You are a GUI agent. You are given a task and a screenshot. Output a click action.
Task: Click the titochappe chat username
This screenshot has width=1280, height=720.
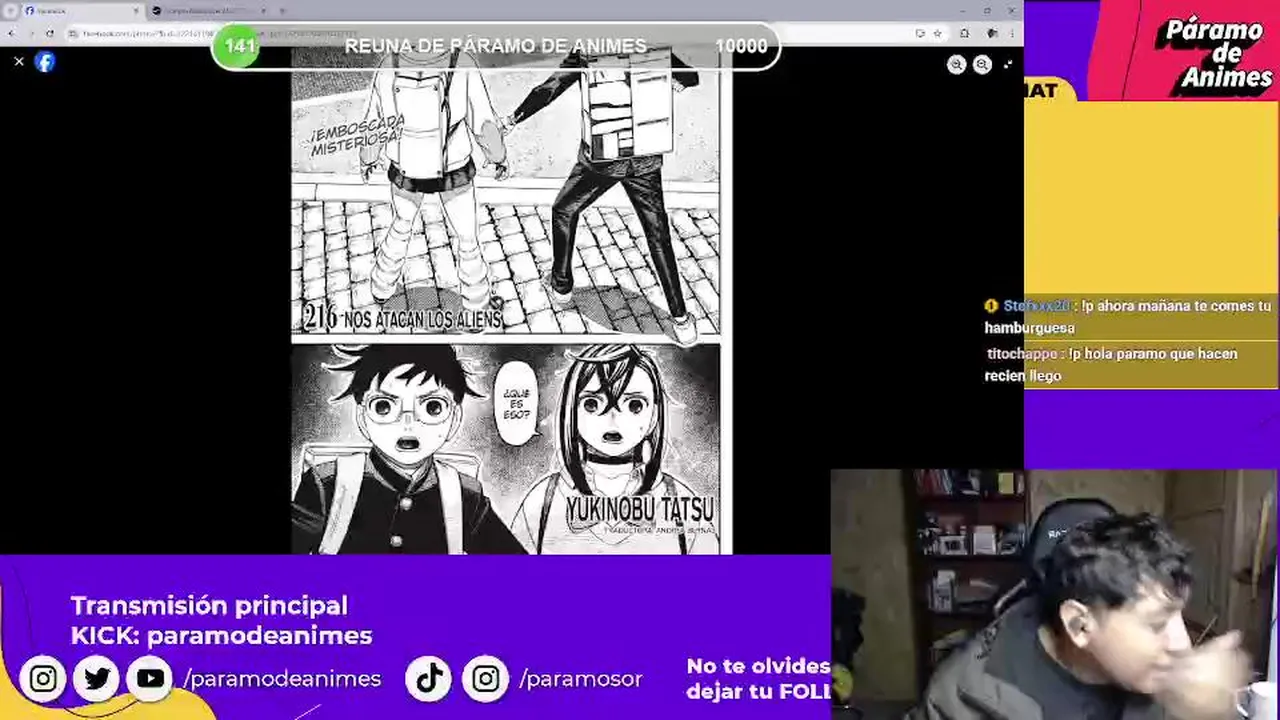(1022, 354)
